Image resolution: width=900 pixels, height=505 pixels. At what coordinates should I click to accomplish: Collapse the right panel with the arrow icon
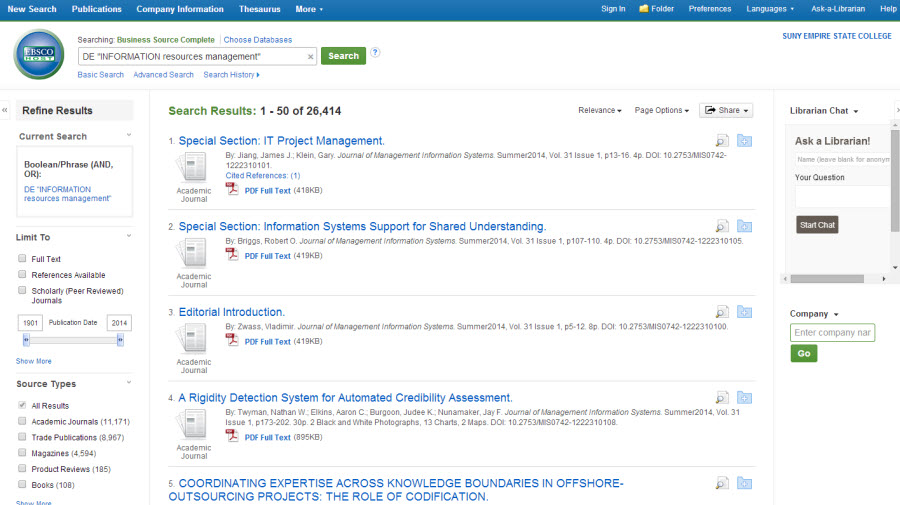tap(897, 110)
